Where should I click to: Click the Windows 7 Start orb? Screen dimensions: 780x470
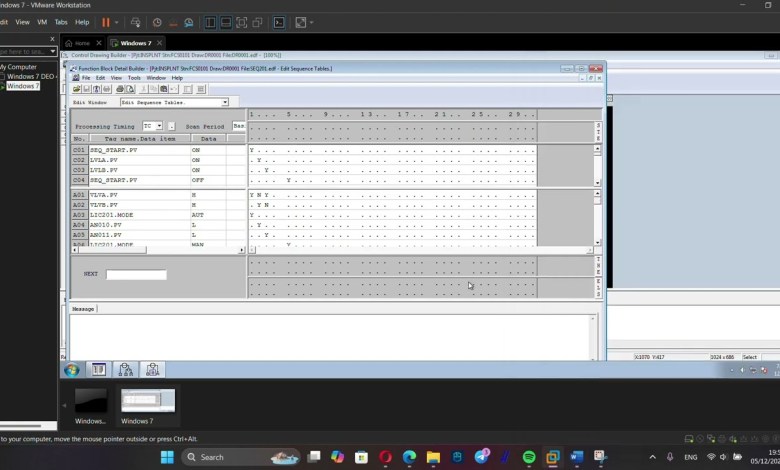pos(72,370)
